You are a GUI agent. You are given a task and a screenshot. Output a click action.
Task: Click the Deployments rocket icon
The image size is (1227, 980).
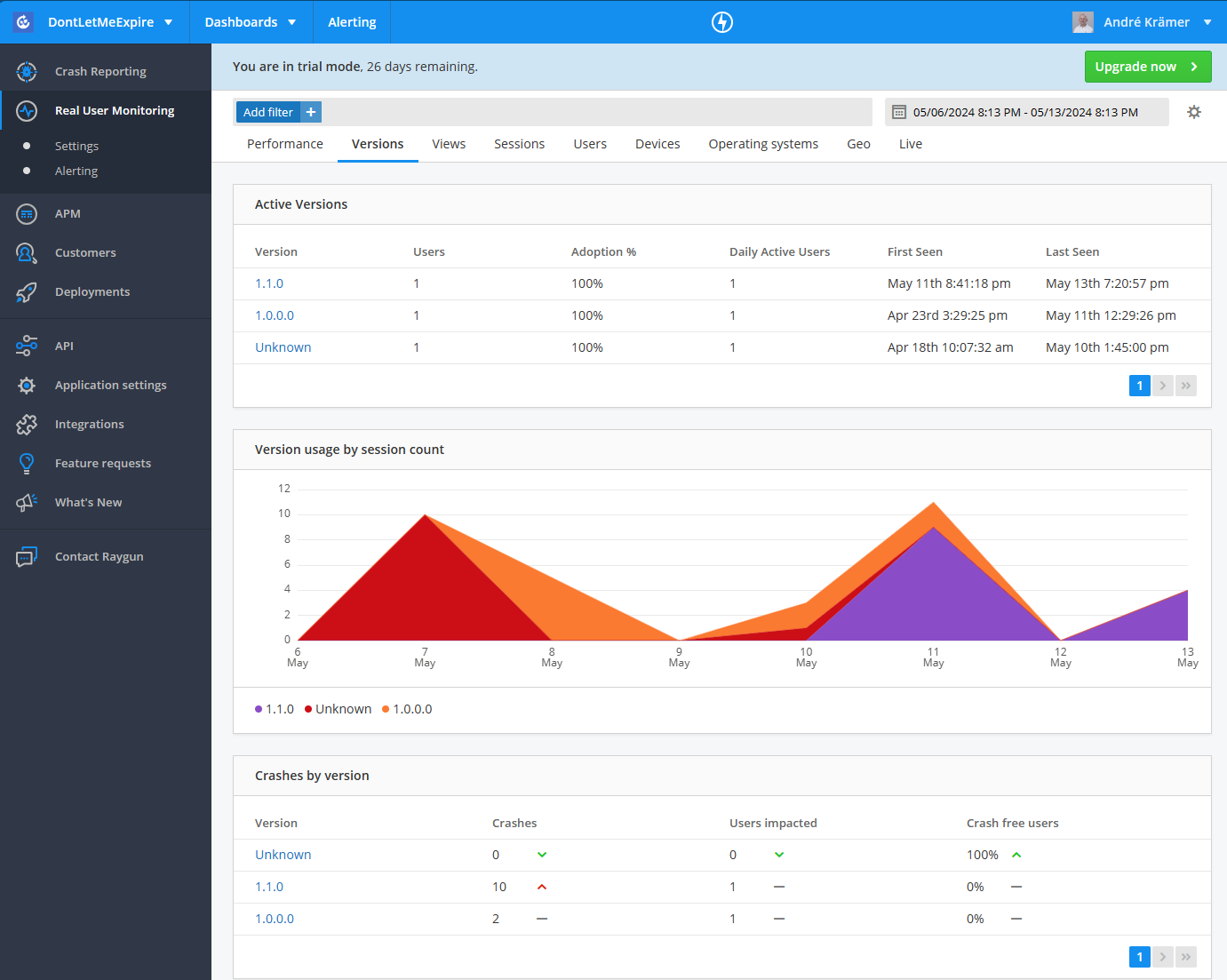click(x=27, y=291)
